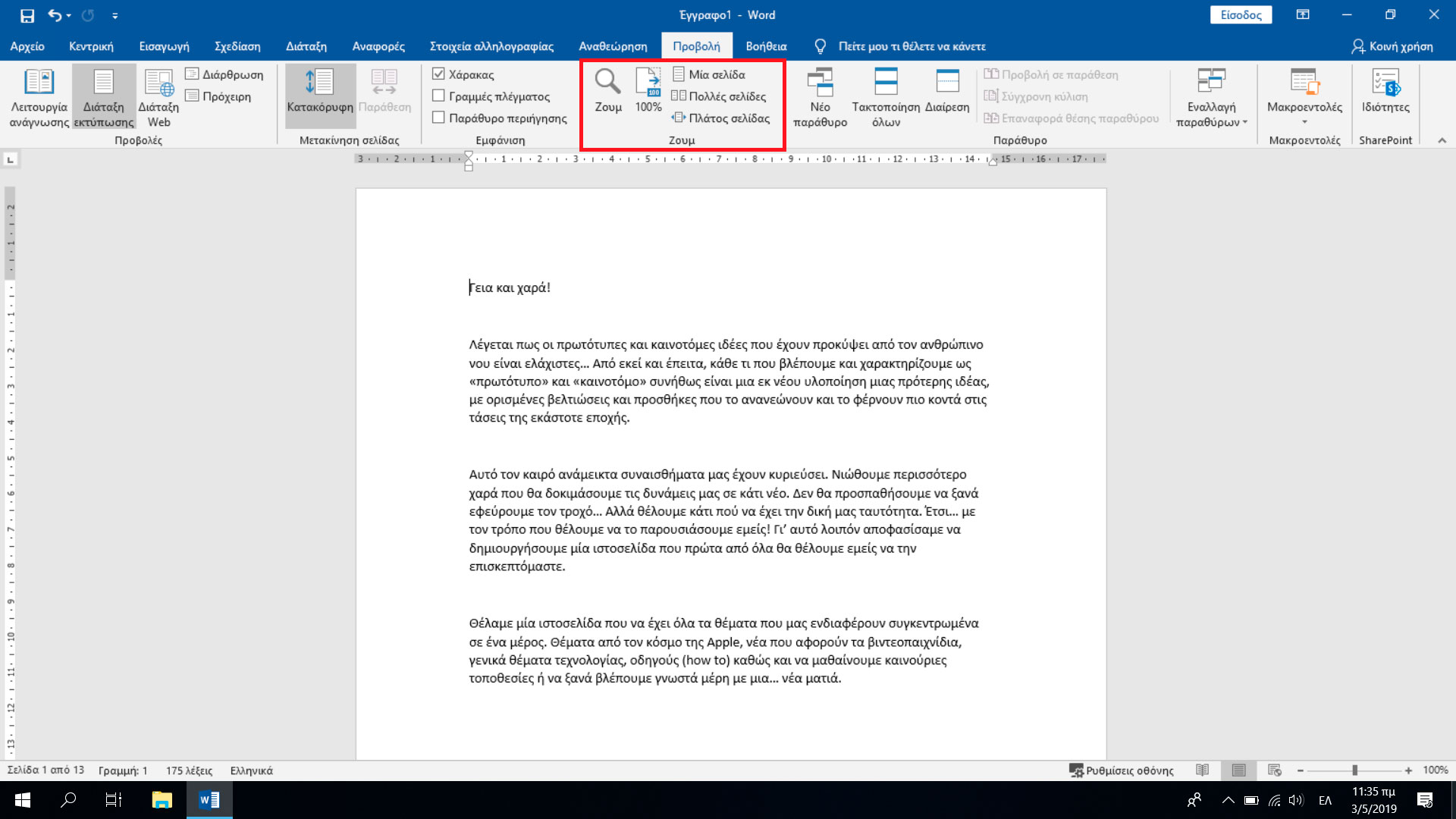Toggle the Χάρακας checkbox

tap(438, 74)
